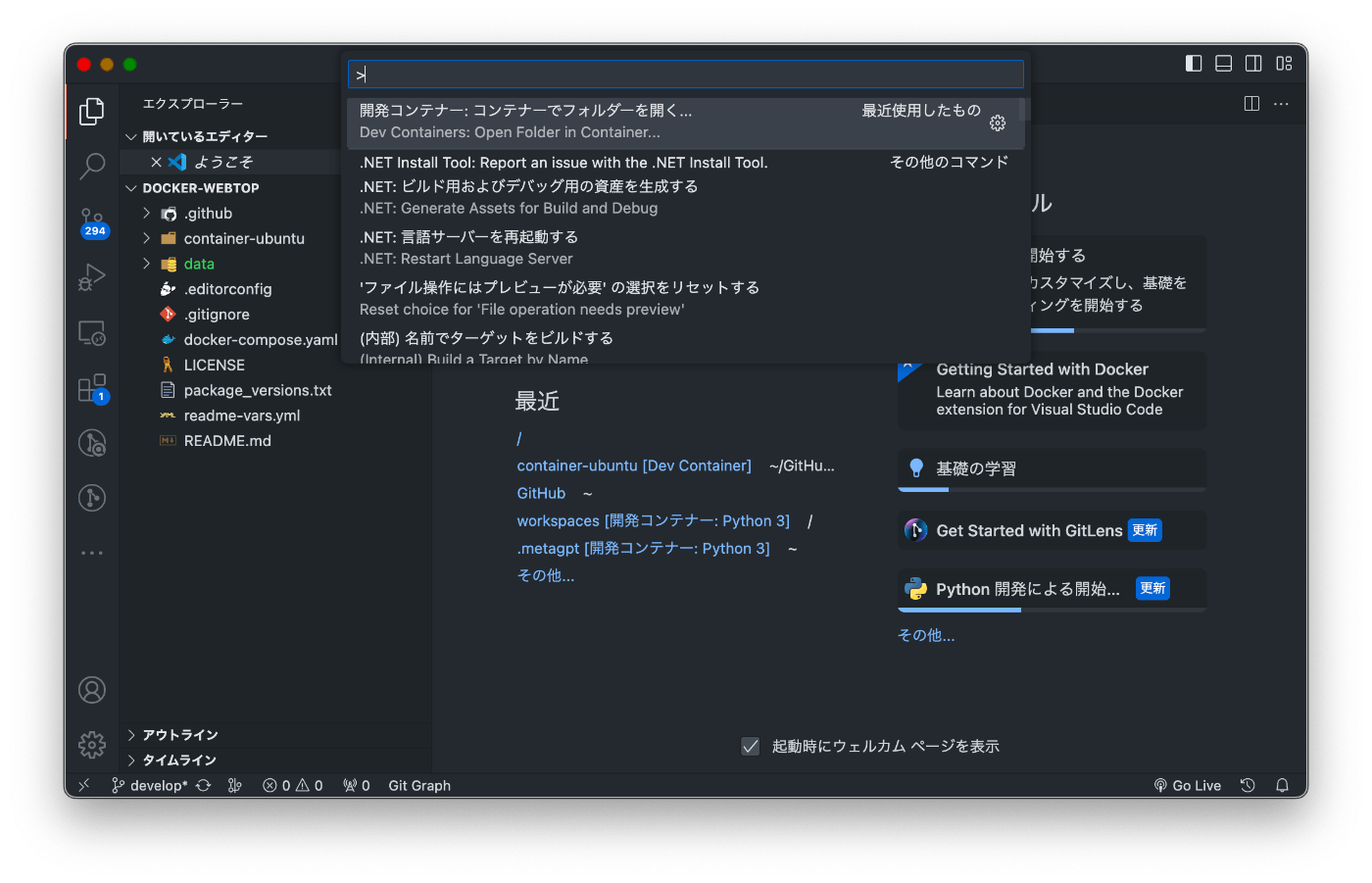Open recent container-ubuntu [Dev Container] link
1372x883 pixels.
pos(634,466)
